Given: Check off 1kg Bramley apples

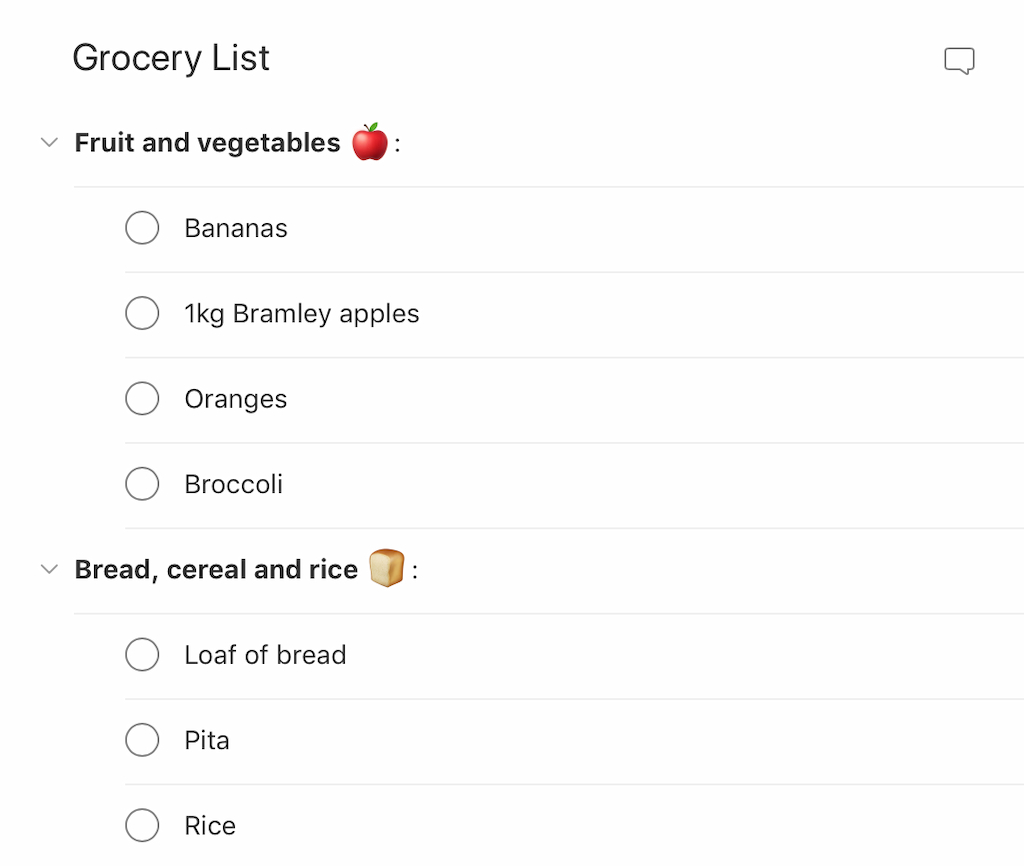Looking at the screenshot, I should (142, 313).
